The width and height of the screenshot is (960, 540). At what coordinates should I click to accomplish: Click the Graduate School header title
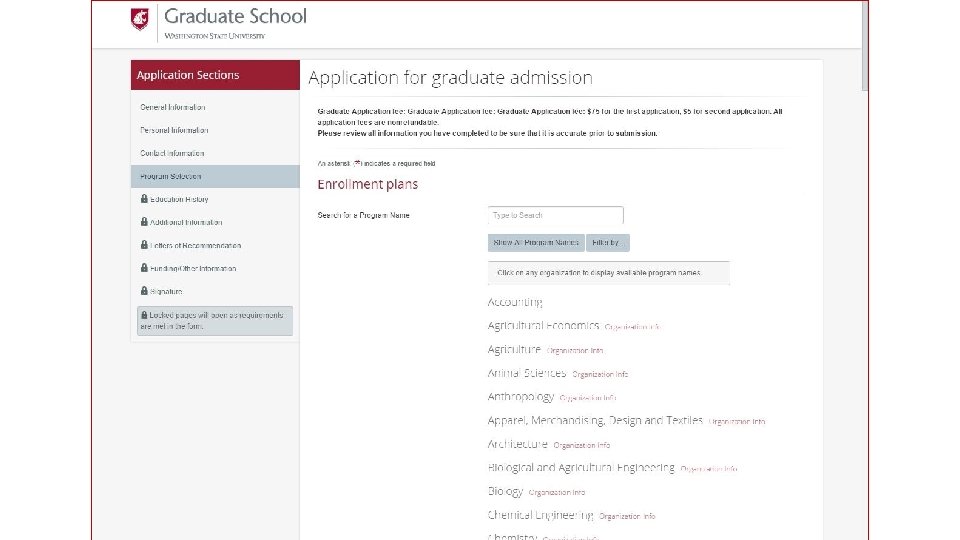click(235, 16)
